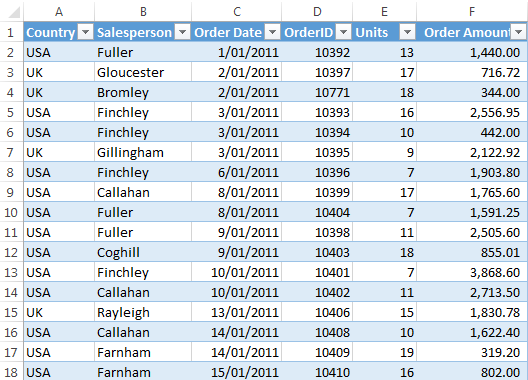Select column F header
Image resolution: width=528 pixels, height=380 pixels.
click(472, 11)
